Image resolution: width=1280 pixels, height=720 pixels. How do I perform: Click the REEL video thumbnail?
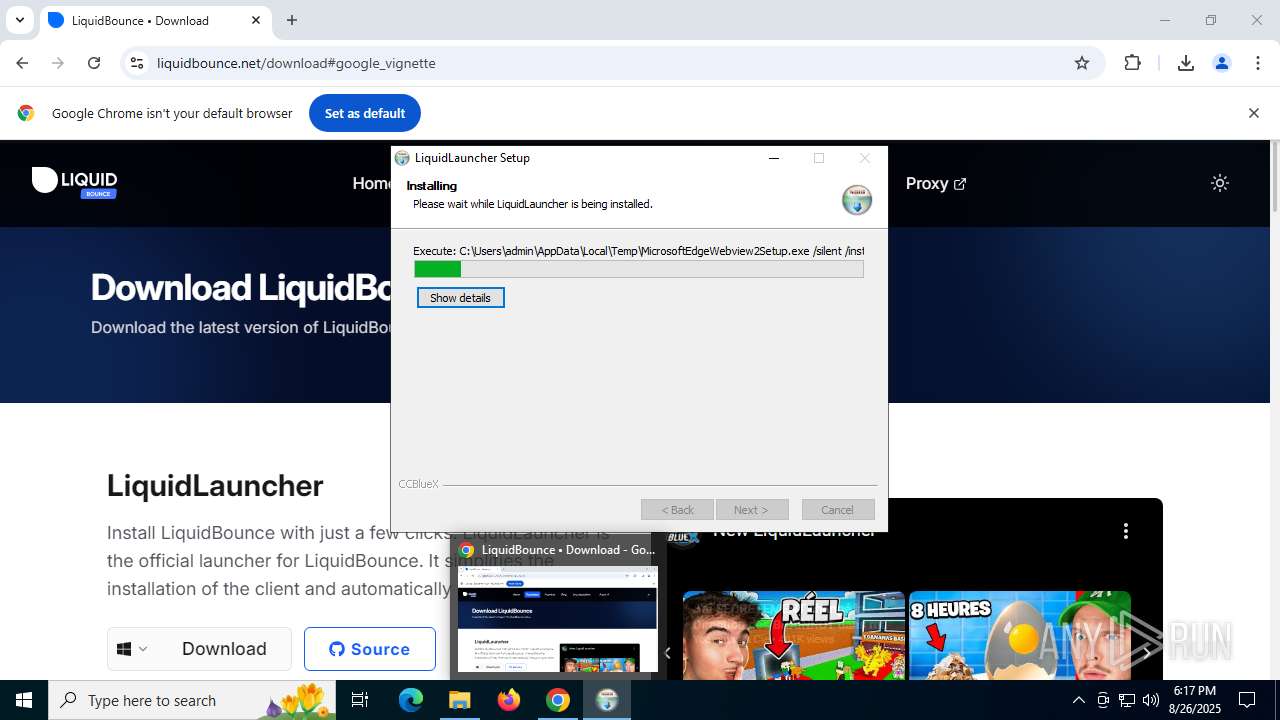(794, 635)
